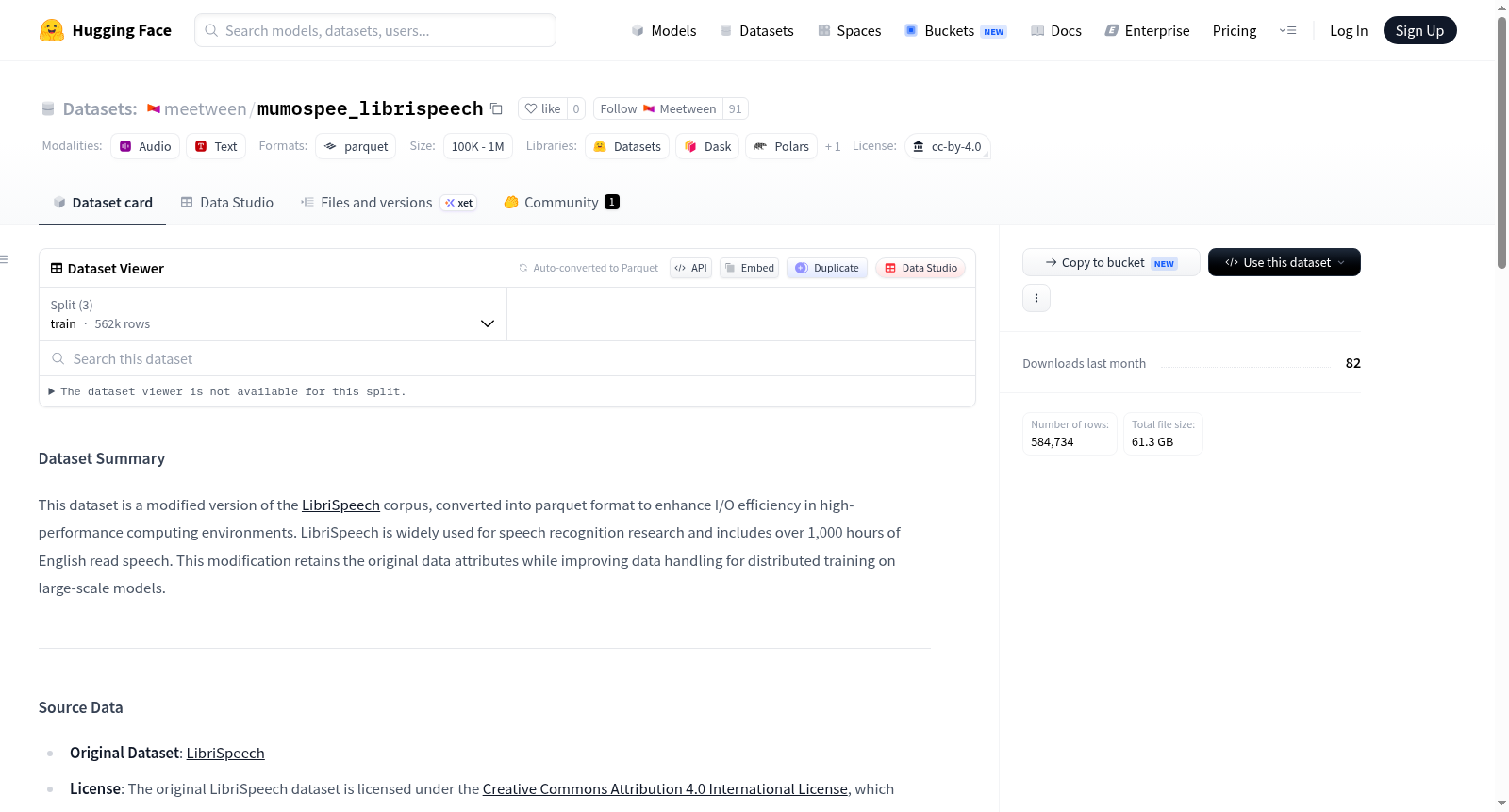The width and height of the screenshot is (1509, 812).
Task: Focus the search models, datasets, users field
Action: pos(375,30)
